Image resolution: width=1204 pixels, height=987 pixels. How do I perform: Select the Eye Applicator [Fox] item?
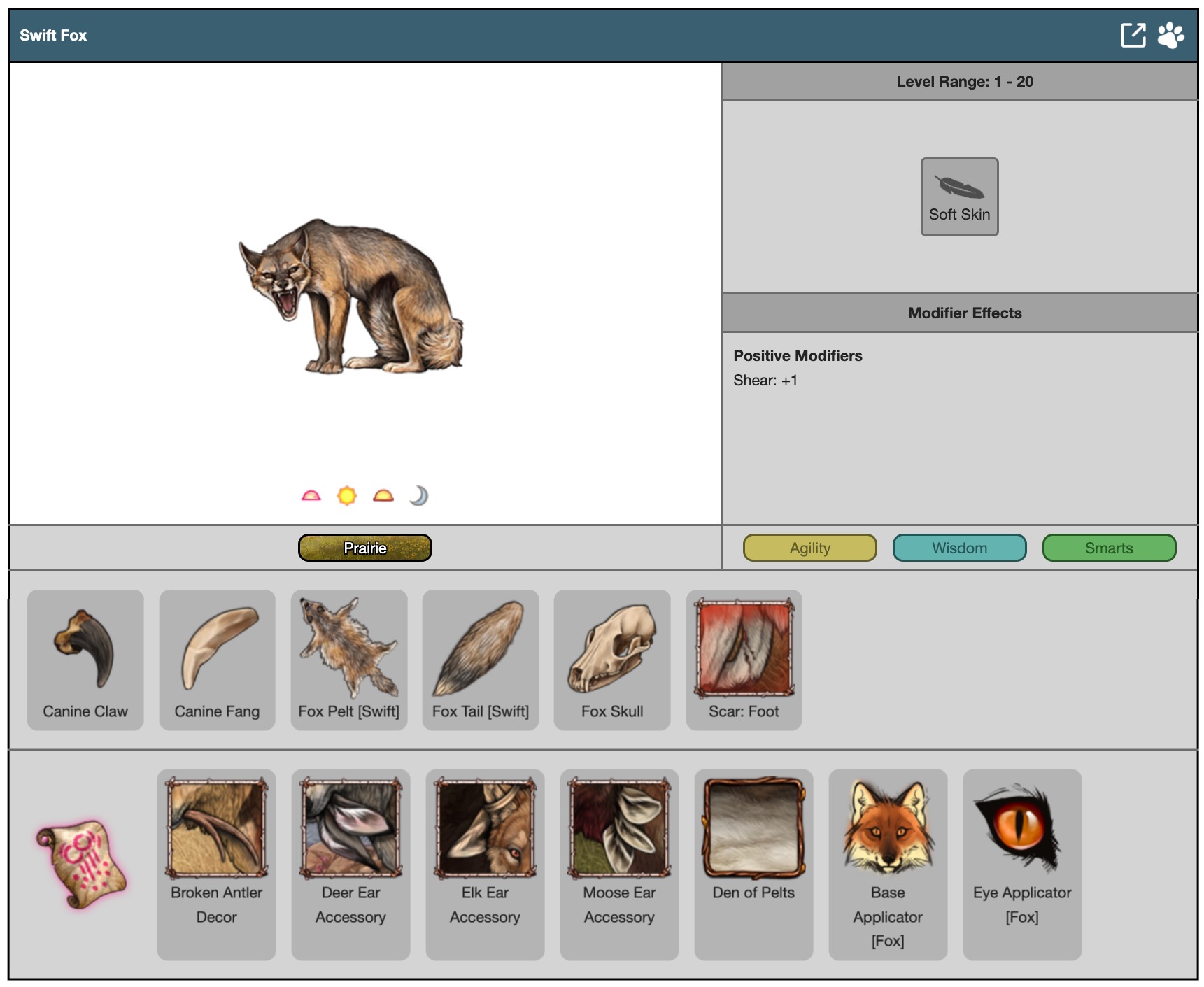tap(1022, 863)
